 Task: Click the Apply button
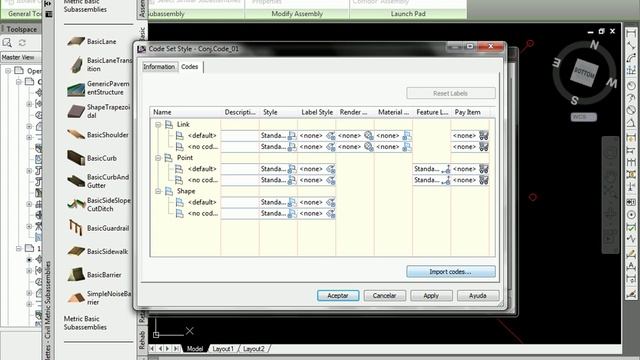click(x=431, y=296)
